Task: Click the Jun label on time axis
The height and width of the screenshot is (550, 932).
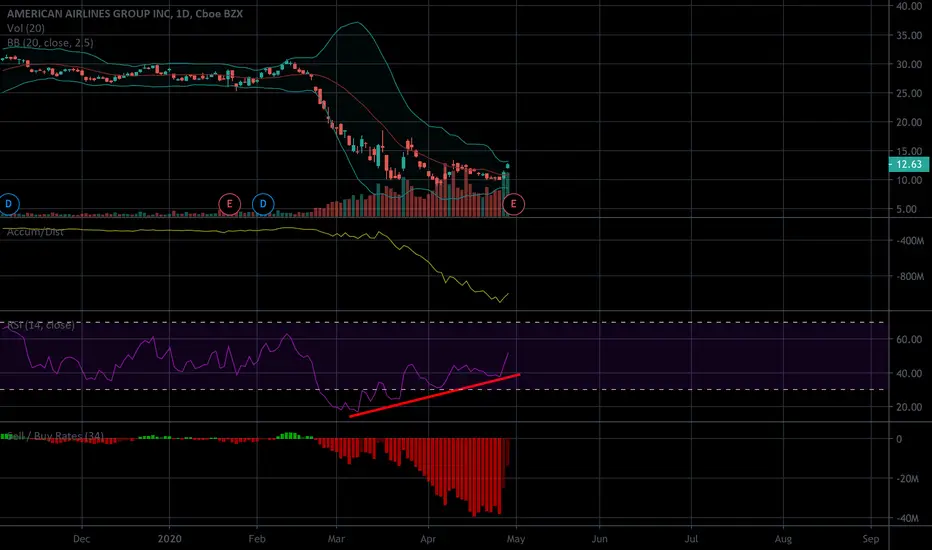Action: pos(600,539)
